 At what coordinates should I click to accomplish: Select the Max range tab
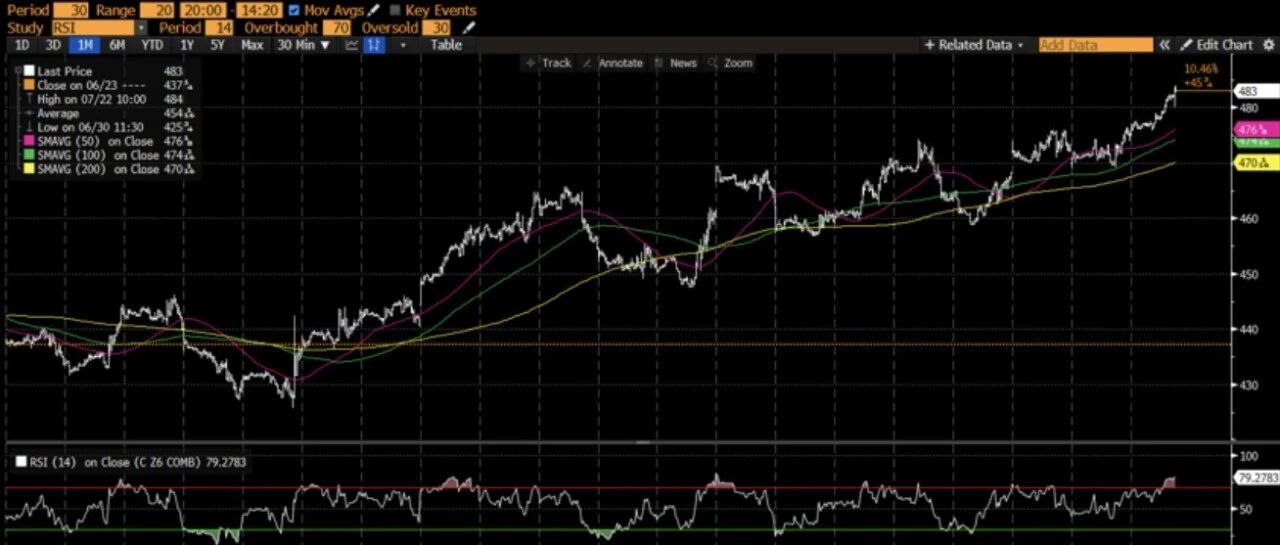pyautogui.click(x=252, y=45)
